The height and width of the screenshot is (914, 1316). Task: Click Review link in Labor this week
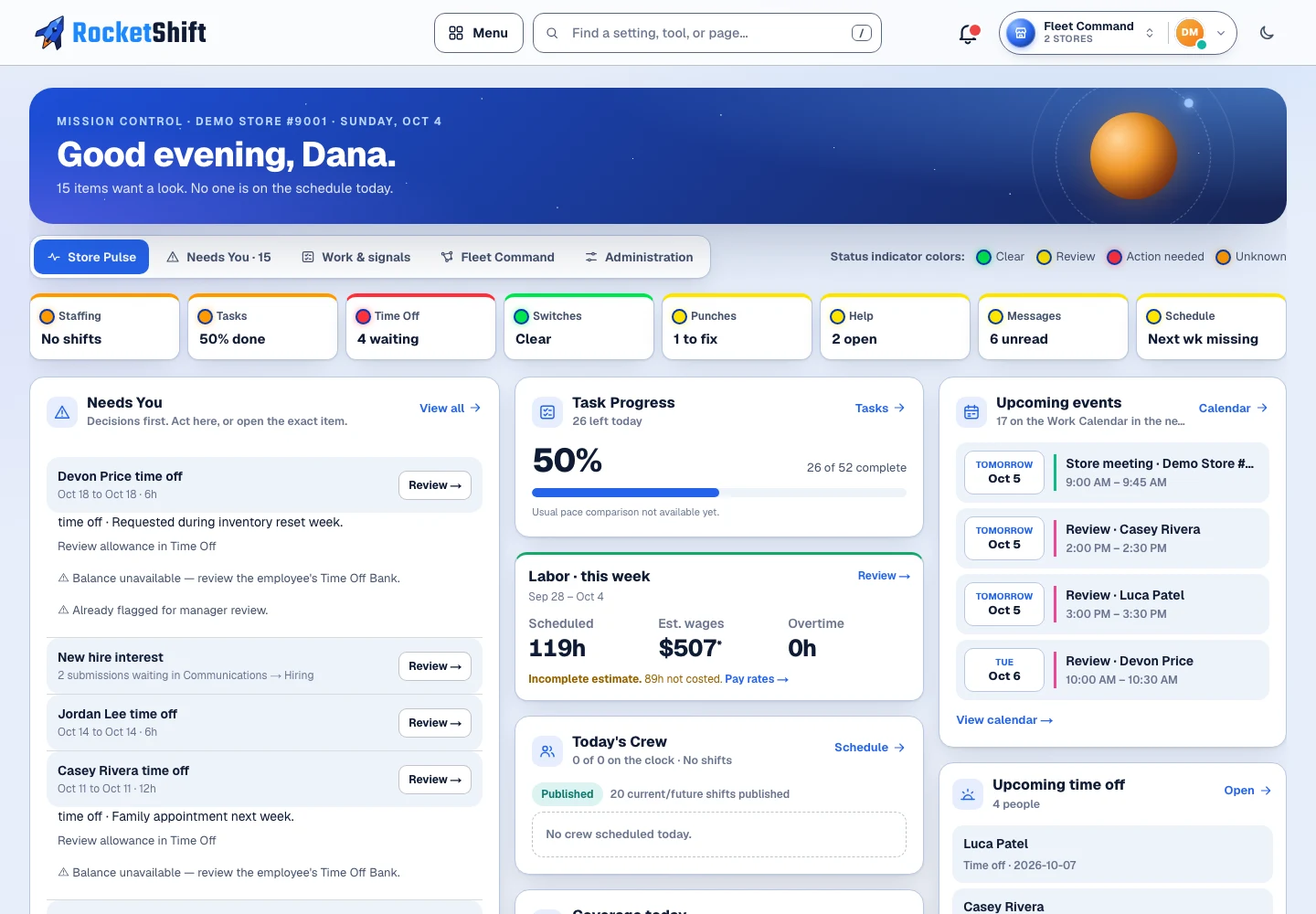tap(884, 576)
